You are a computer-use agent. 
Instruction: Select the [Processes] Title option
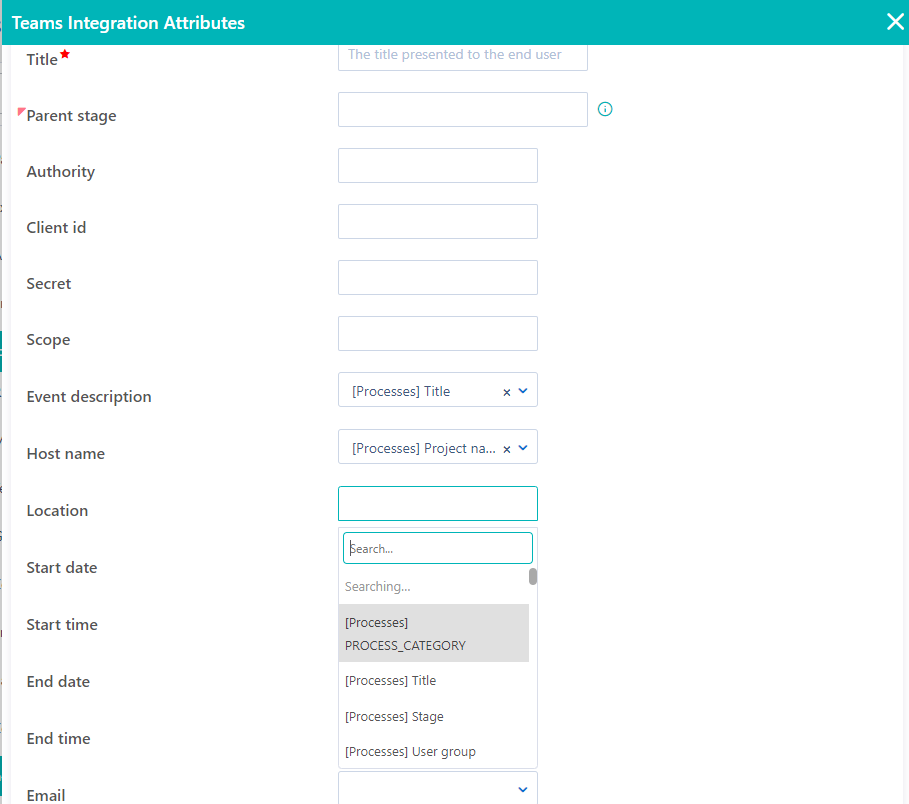[390, 680]
